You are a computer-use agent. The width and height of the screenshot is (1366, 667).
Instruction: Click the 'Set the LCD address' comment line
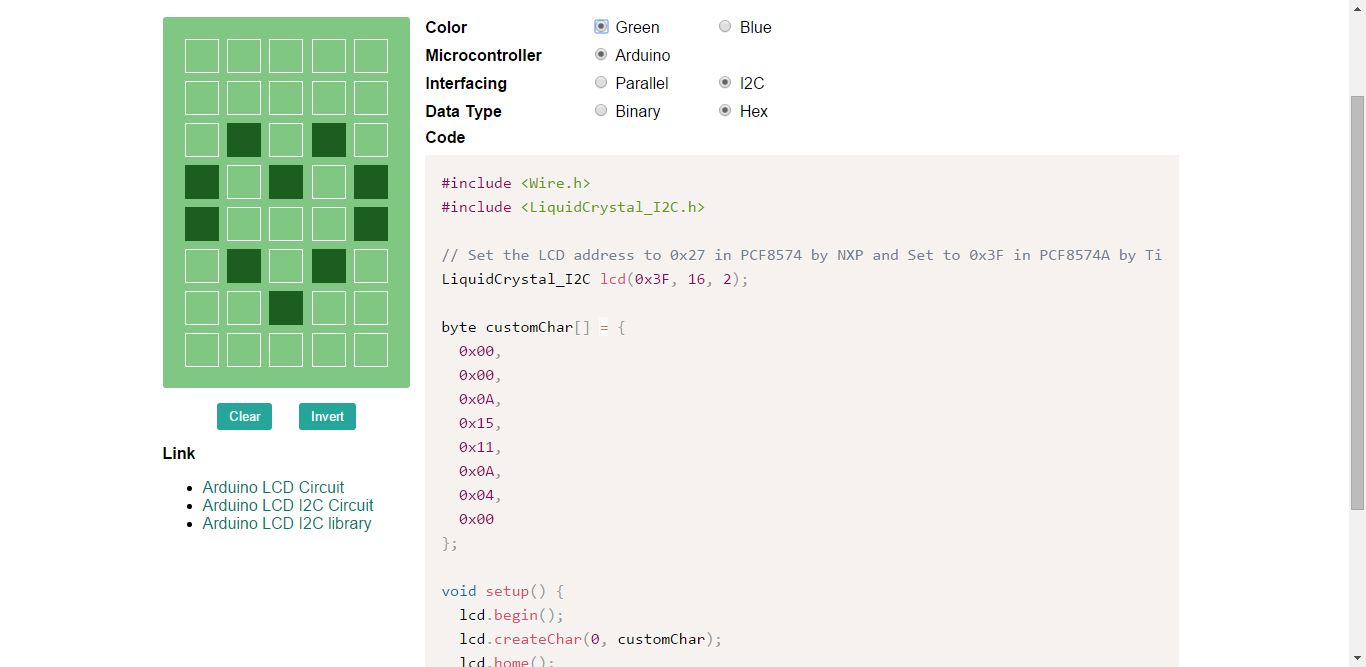[x=802, y=255]
